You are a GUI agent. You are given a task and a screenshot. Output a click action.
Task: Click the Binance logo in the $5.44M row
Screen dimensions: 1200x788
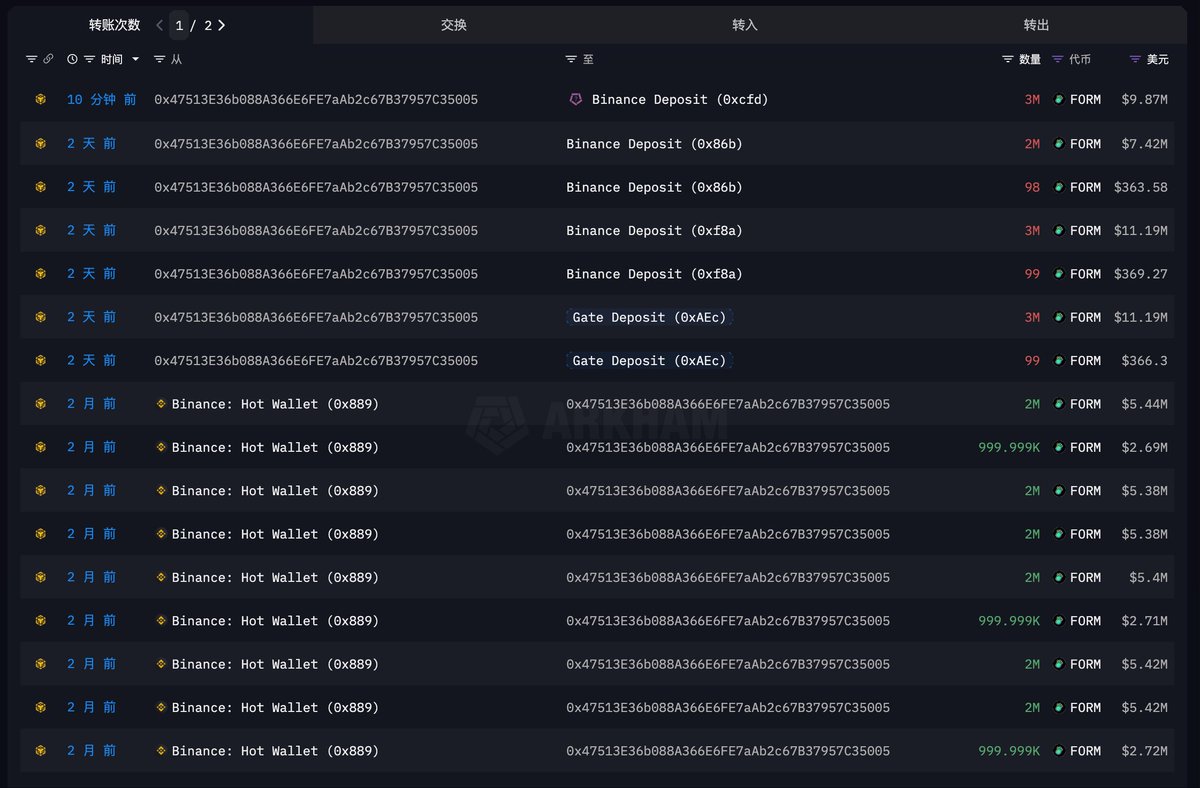[162, 404]
